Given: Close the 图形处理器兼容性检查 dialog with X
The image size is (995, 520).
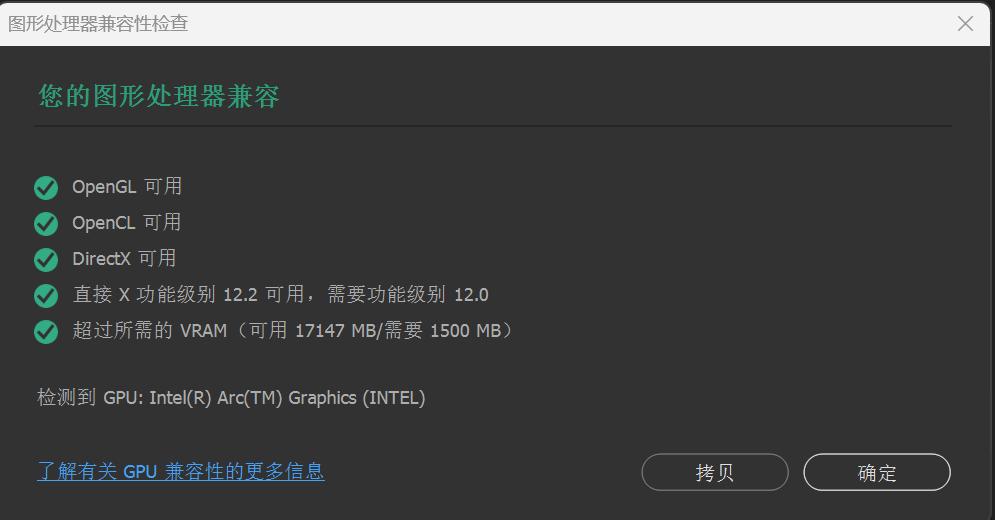Looking at the screenshot, I should tap(965, 24).
